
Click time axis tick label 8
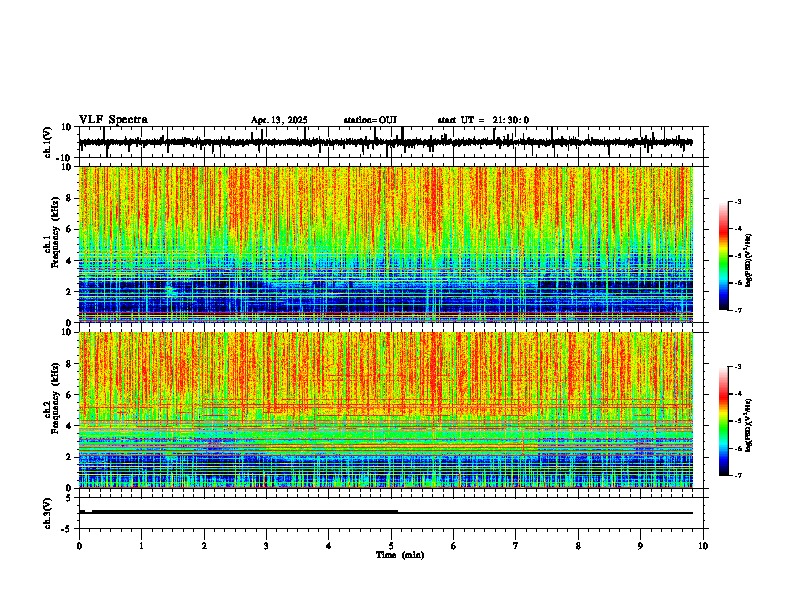pos(578,546)
